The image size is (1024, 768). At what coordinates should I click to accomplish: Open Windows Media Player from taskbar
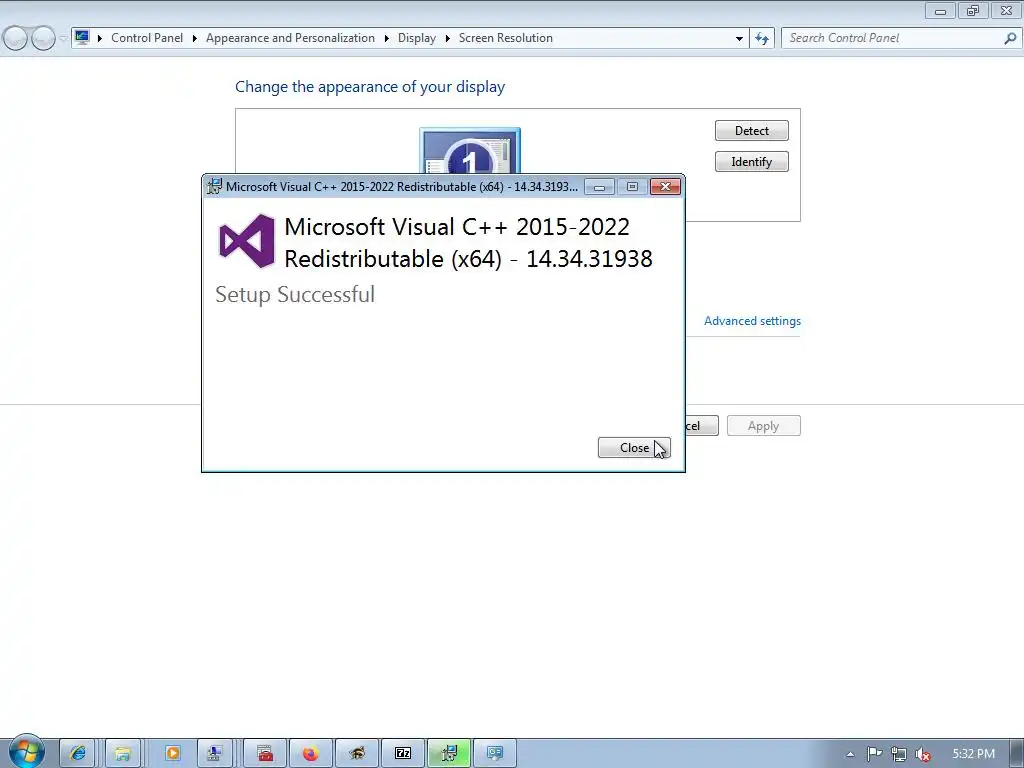click(x=172, y=754)
